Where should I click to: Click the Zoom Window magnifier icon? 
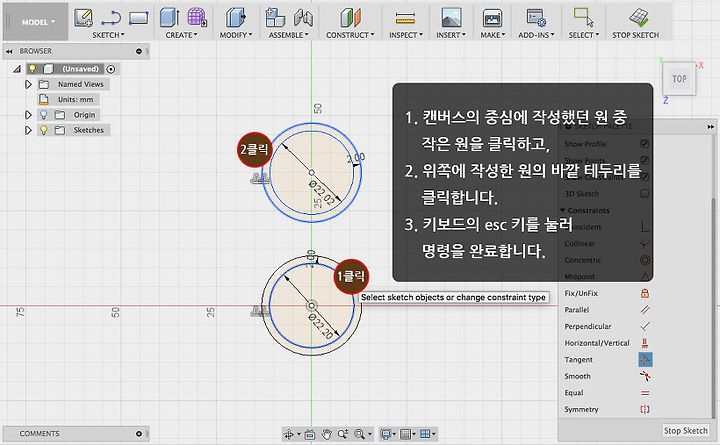point(360,434)
